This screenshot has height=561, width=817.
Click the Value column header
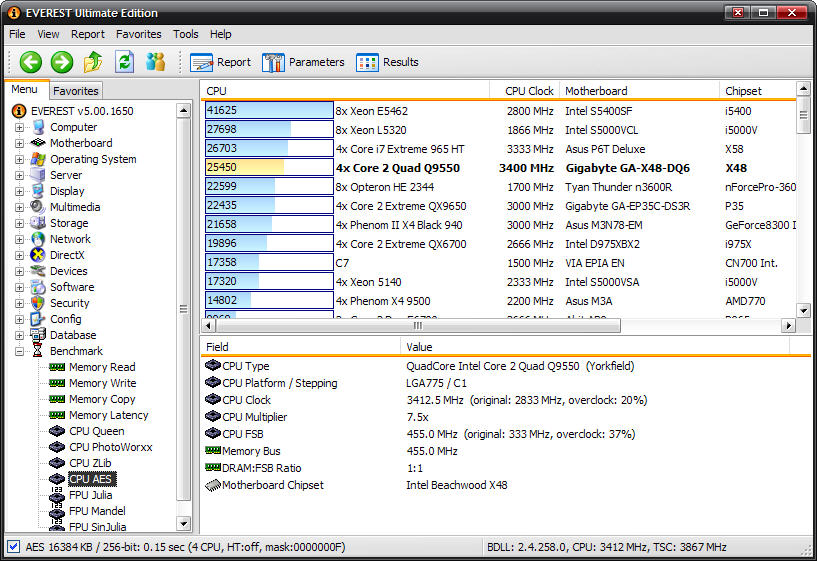(595, 346)
